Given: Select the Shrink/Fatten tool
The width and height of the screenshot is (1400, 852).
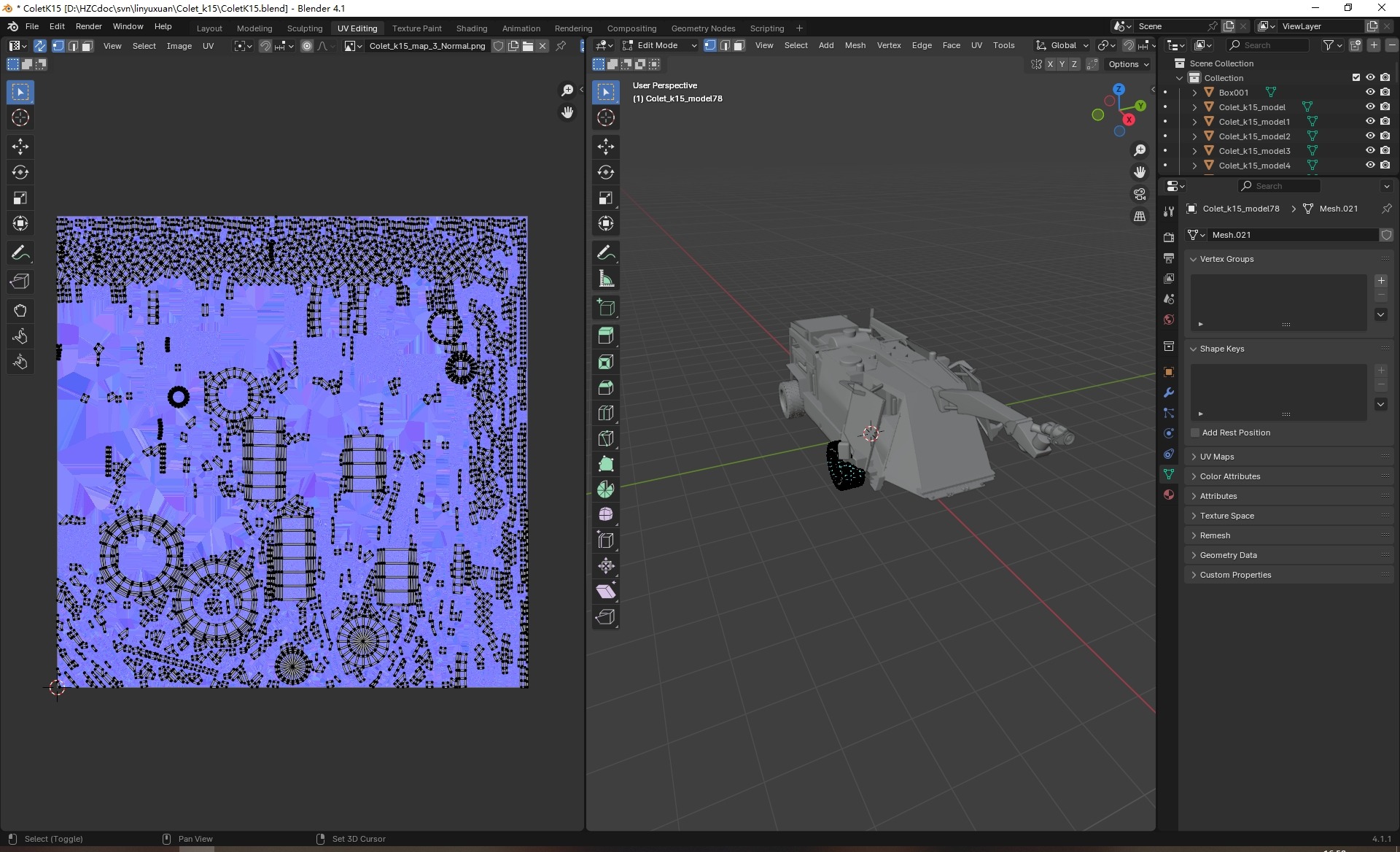Looking at the screenshot, I should pos(605,566).
